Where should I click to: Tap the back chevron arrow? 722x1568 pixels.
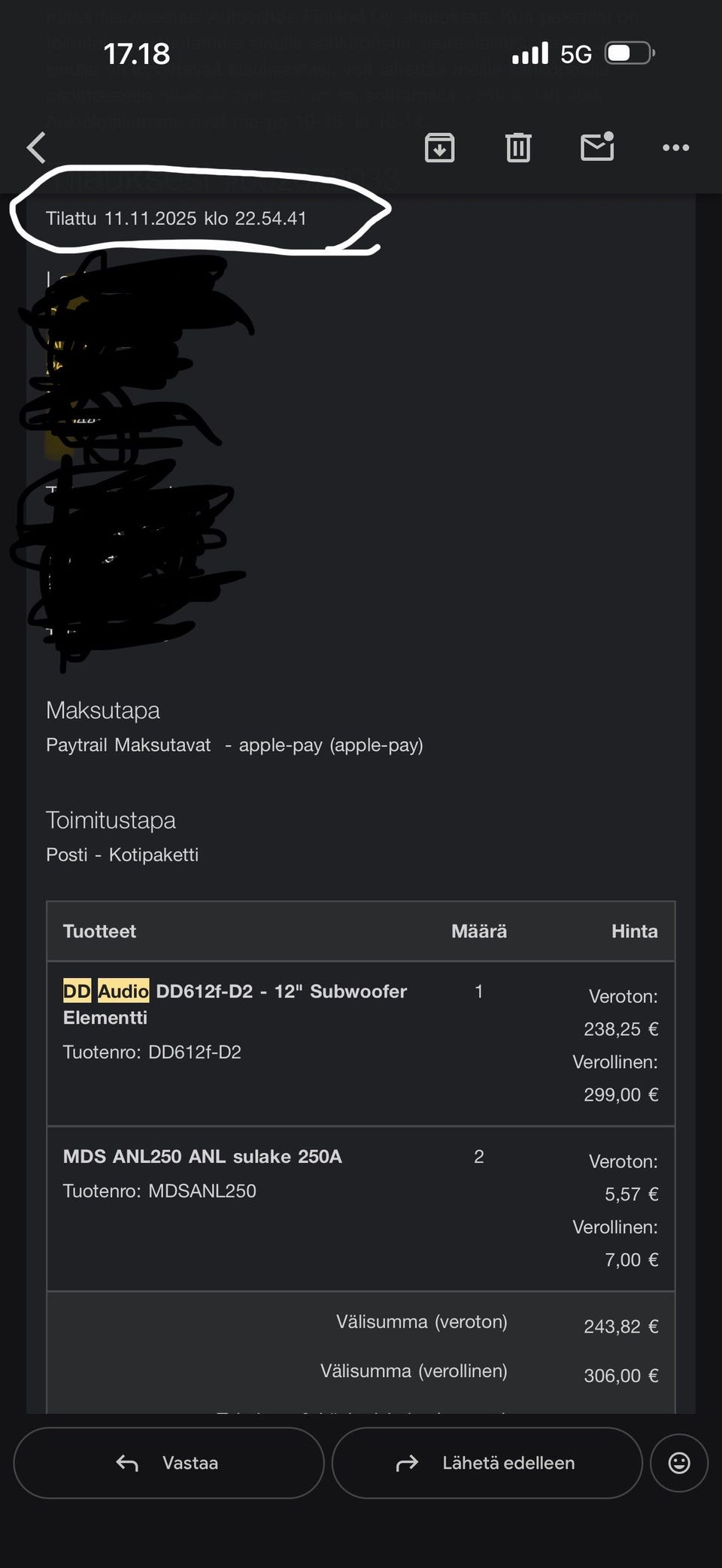coord(36,147)
